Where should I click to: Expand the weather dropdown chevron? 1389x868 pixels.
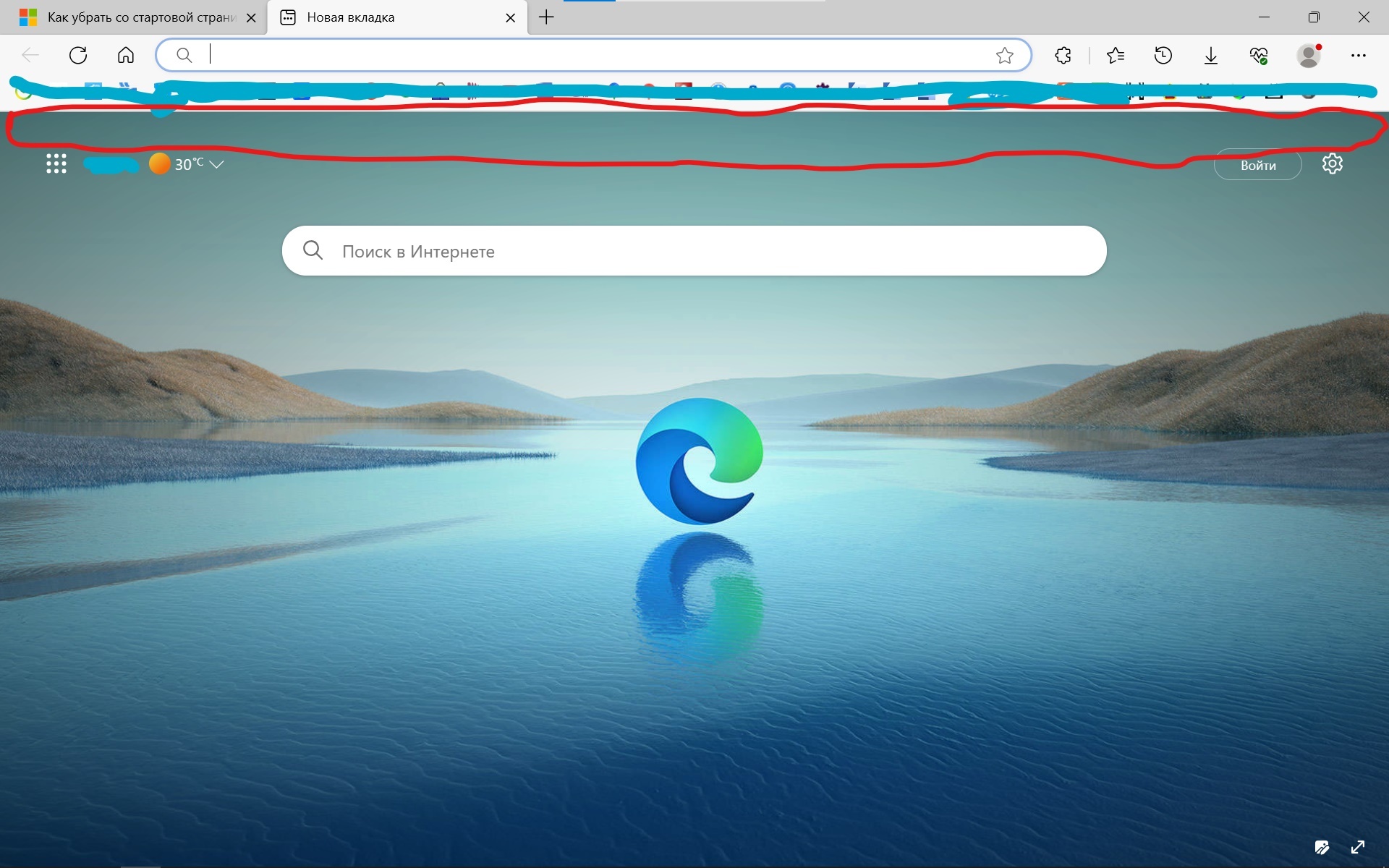pyautogui.click(x=216, y=165)
